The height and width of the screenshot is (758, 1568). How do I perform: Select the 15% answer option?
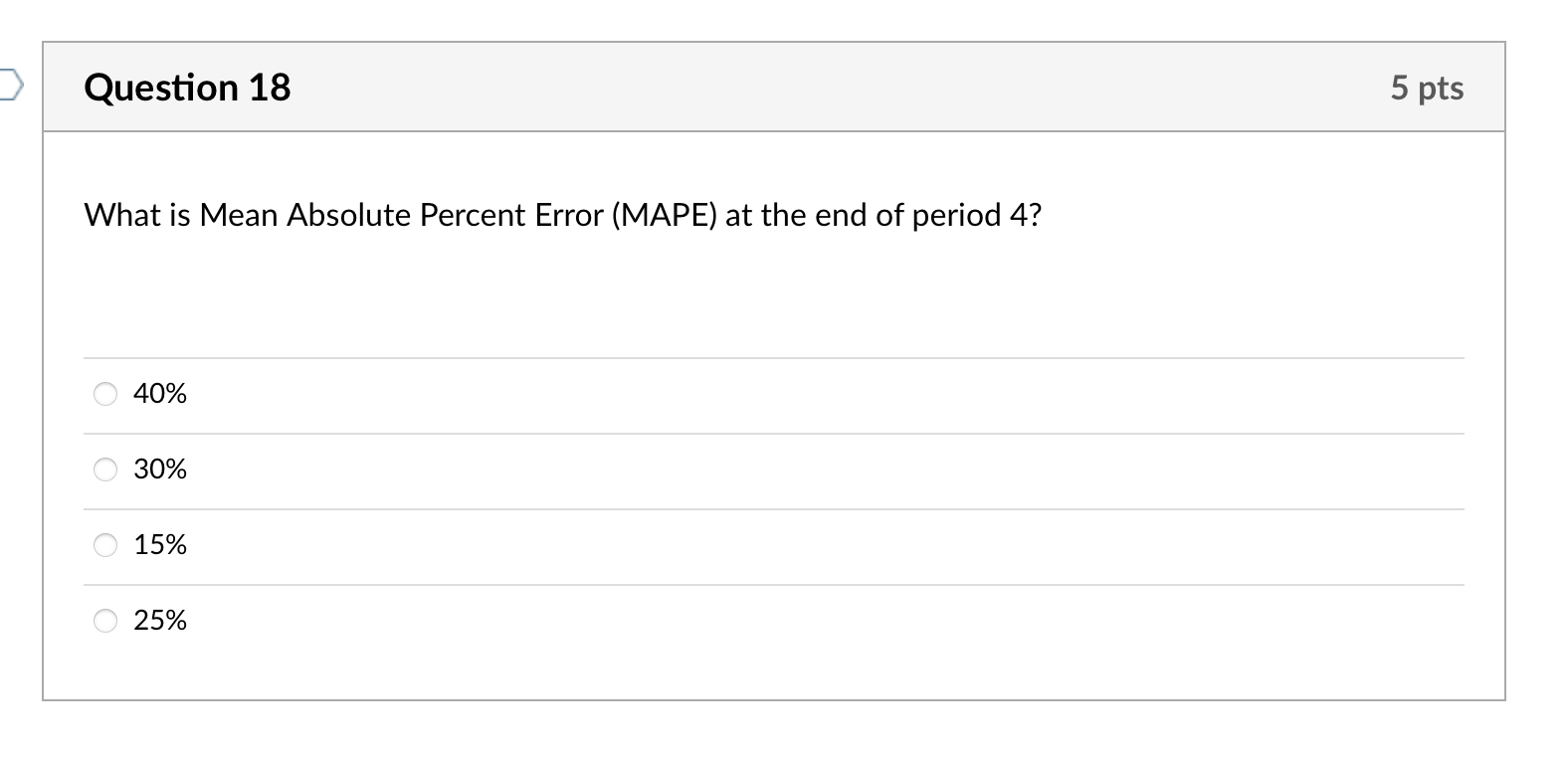point(105,544)
